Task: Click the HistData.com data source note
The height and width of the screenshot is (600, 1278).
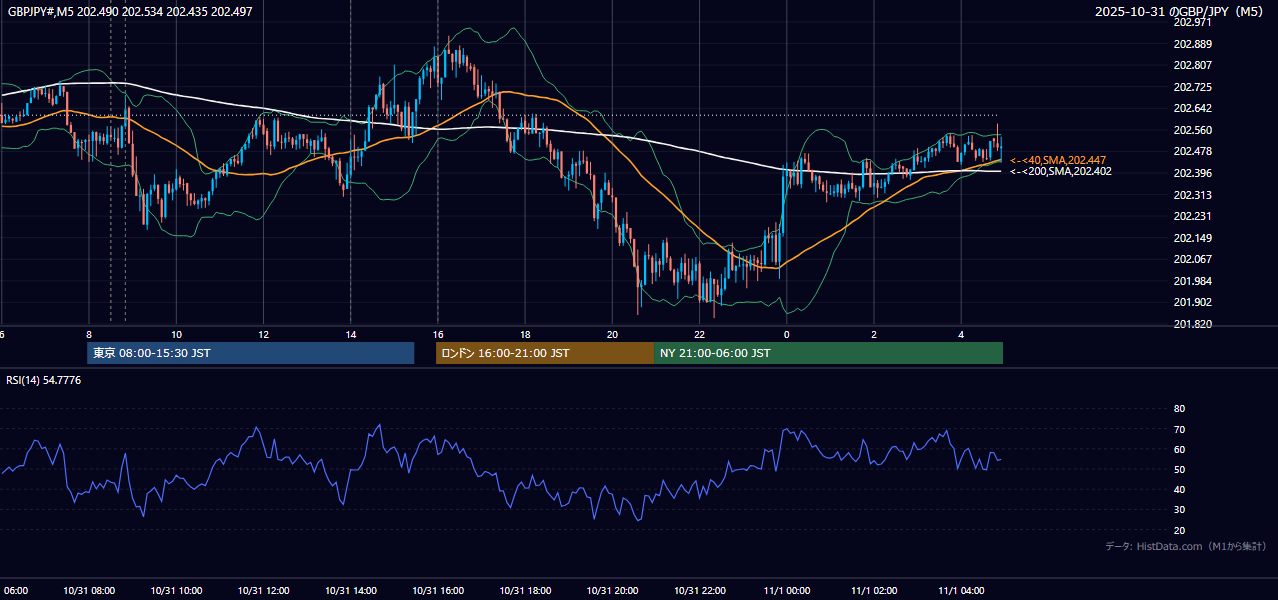Action: [x=1186, y=546]
